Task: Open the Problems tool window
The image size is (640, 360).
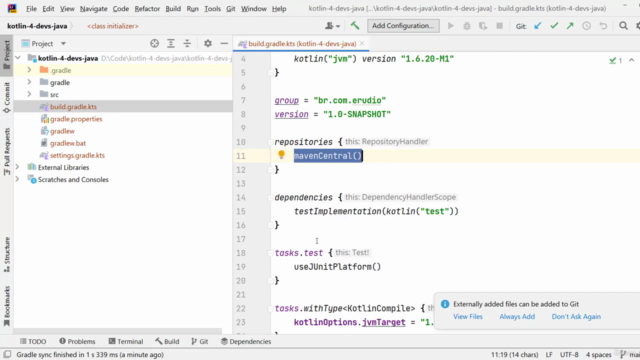Action: [77, 341]
